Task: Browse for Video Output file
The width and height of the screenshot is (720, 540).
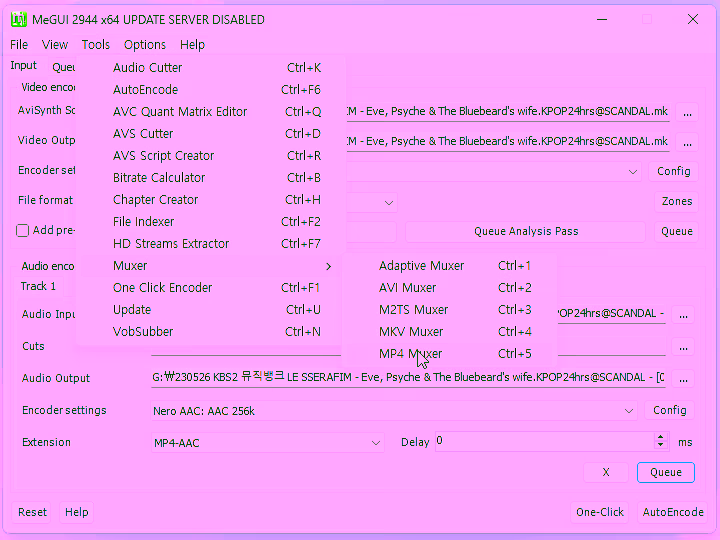Action: pos(687,143)
